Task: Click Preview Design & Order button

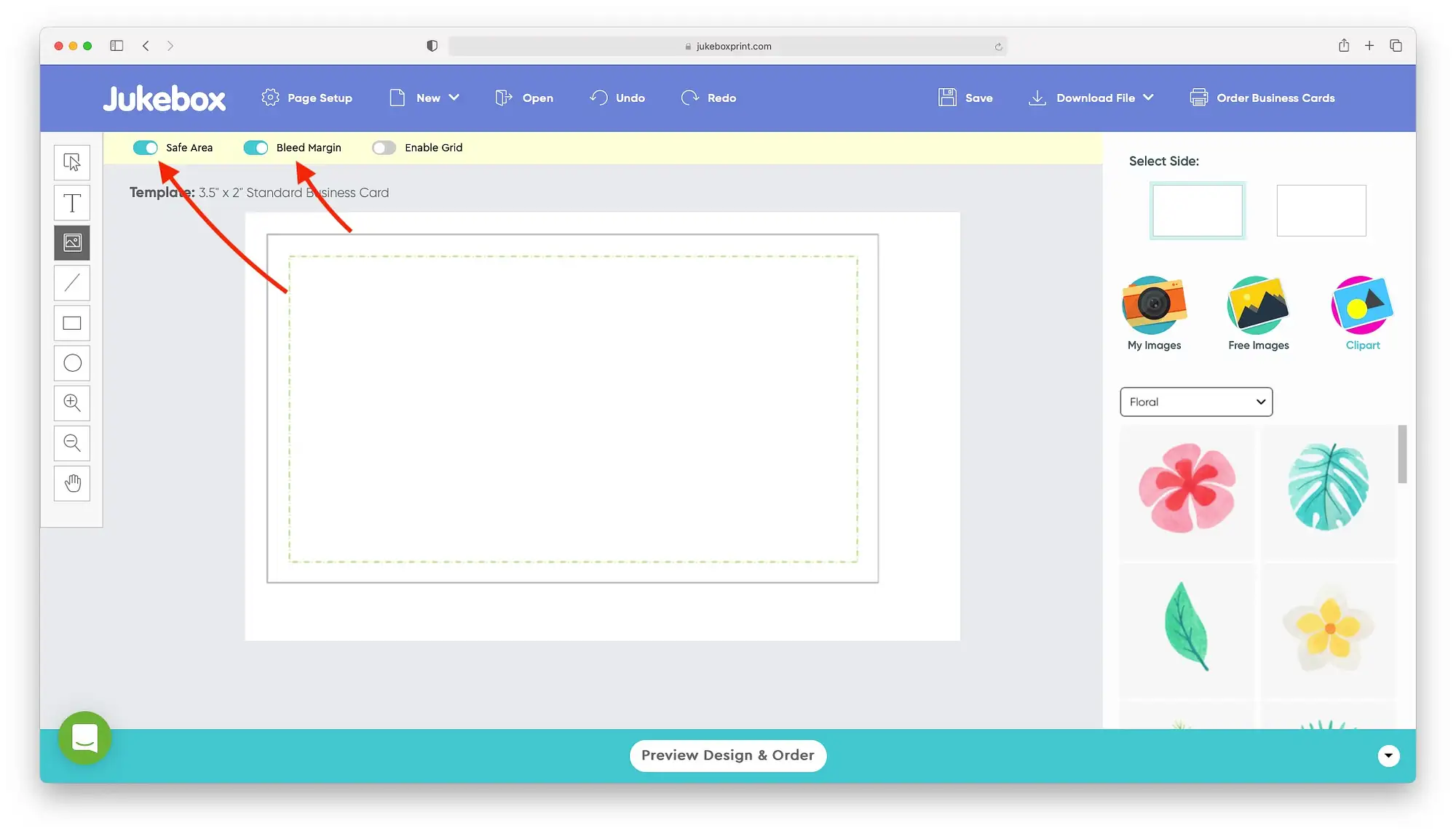Action: pyautogui.click(x=727, y=755)
